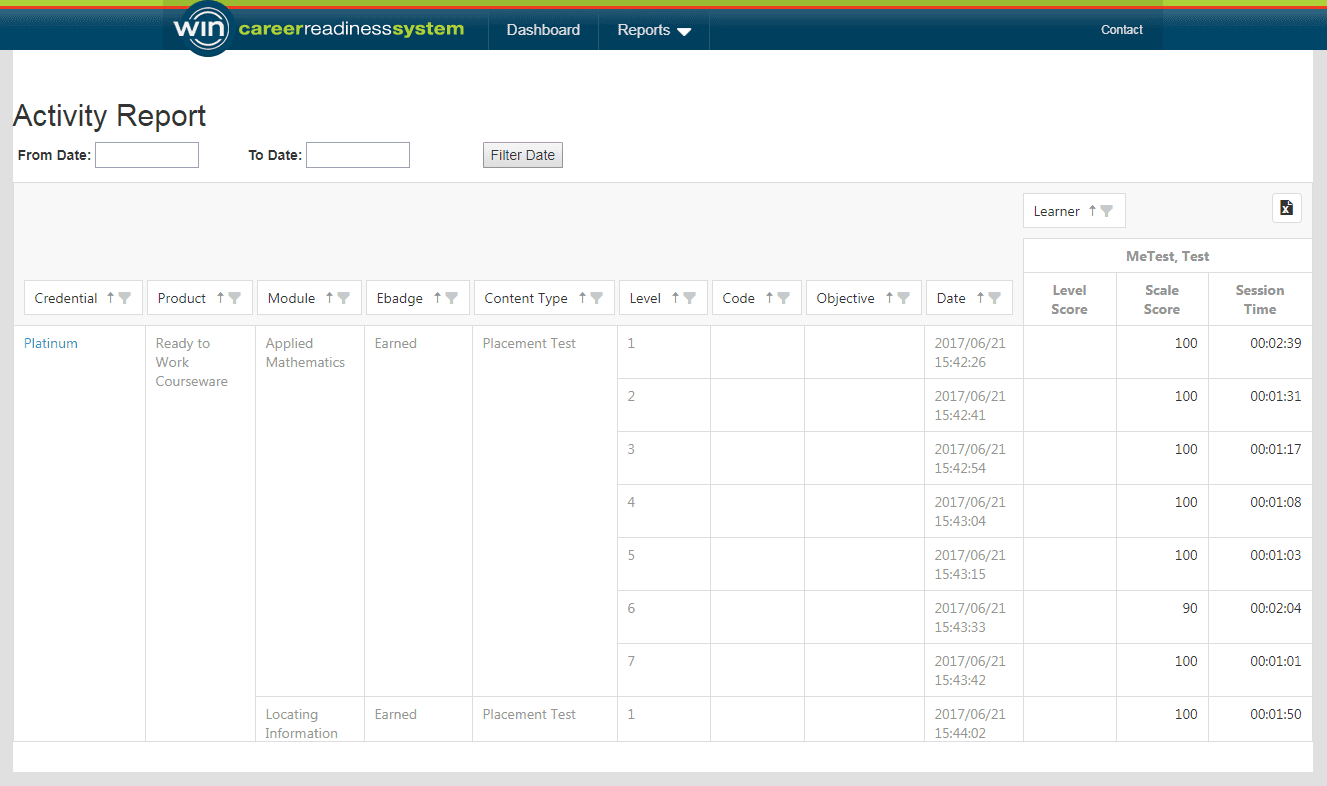Click the Product column filter funnel
This screenshot has width=1327, height=786.
(235, 298)
